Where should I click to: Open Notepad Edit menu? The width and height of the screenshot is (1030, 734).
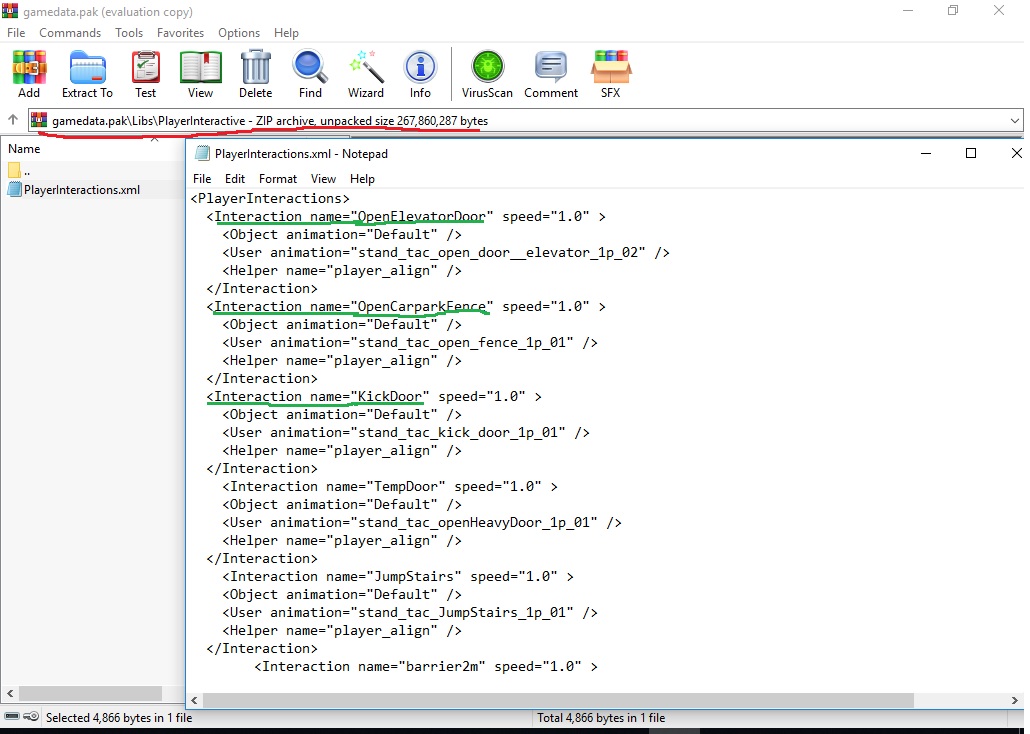235,179
